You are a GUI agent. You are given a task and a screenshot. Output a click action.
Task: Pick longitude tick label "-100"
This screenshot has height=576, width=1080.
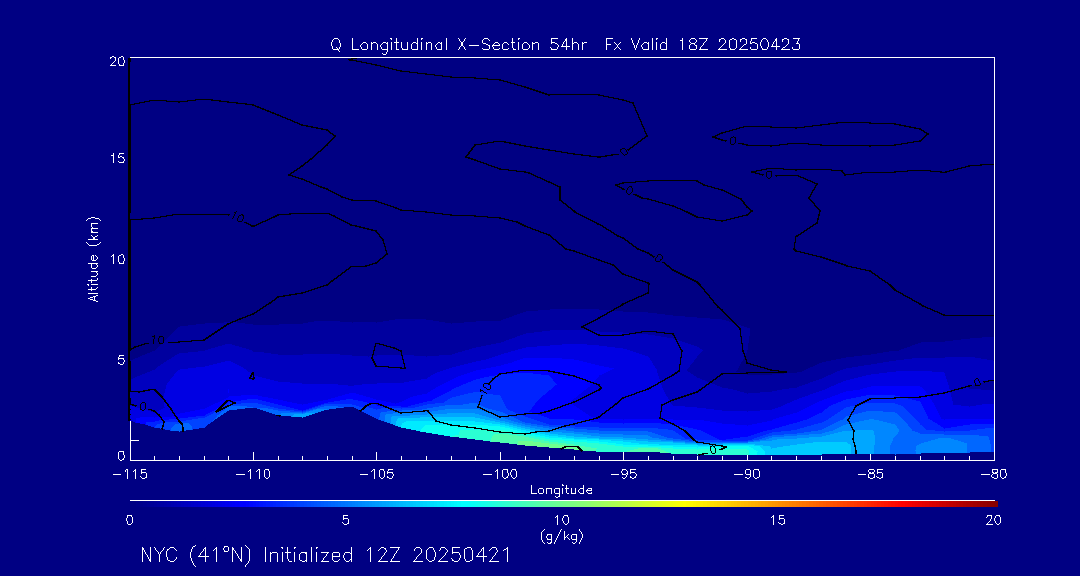(x=500, y=474)
